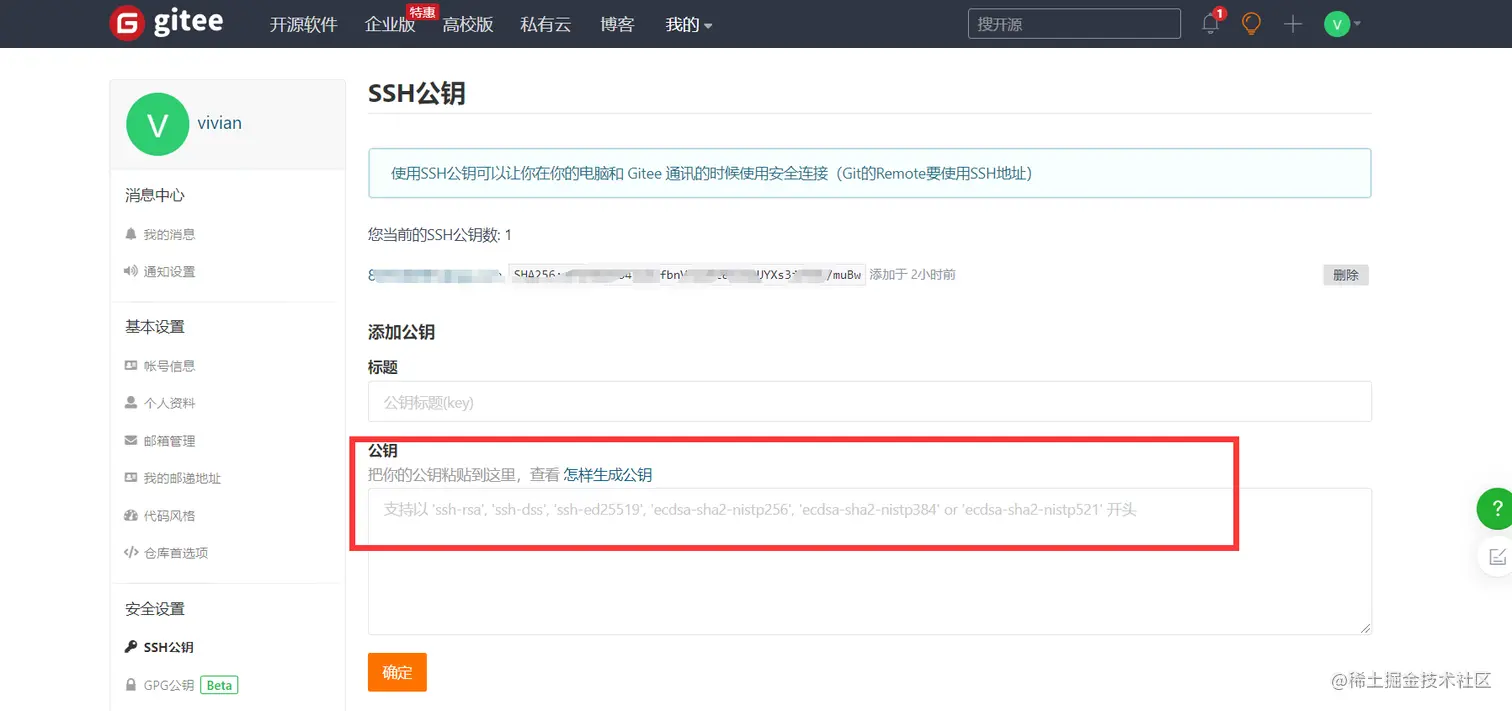Open 开源软件 in navigation bar
The width and height of the screenshot is (1512, 711).
click(x=303, y=24)
